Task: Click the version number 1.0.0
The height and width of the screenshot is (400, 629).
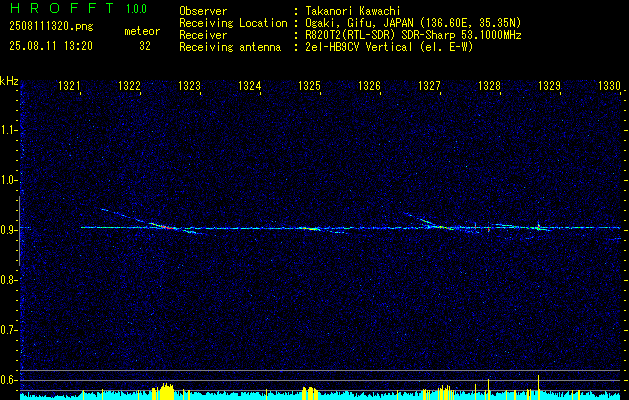Action: pyautogui.click(x=136, y=8)
